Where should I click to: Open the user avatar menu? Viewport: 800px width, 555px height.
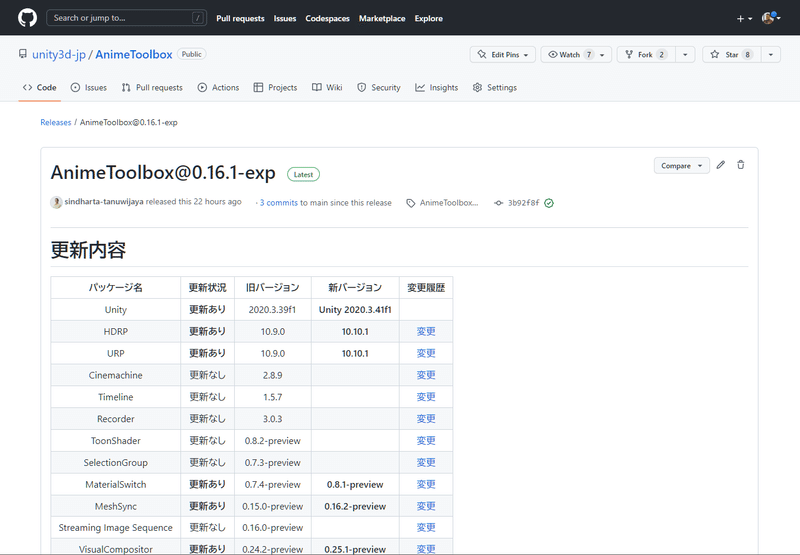tap(771, 18)
